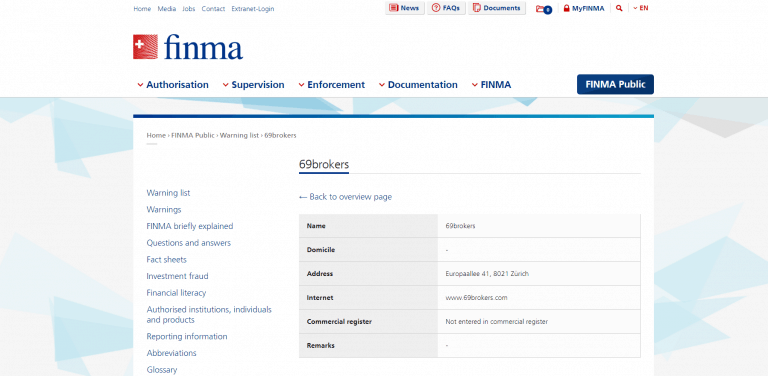
Task: Click the finma logo
Action: [188, 47]
